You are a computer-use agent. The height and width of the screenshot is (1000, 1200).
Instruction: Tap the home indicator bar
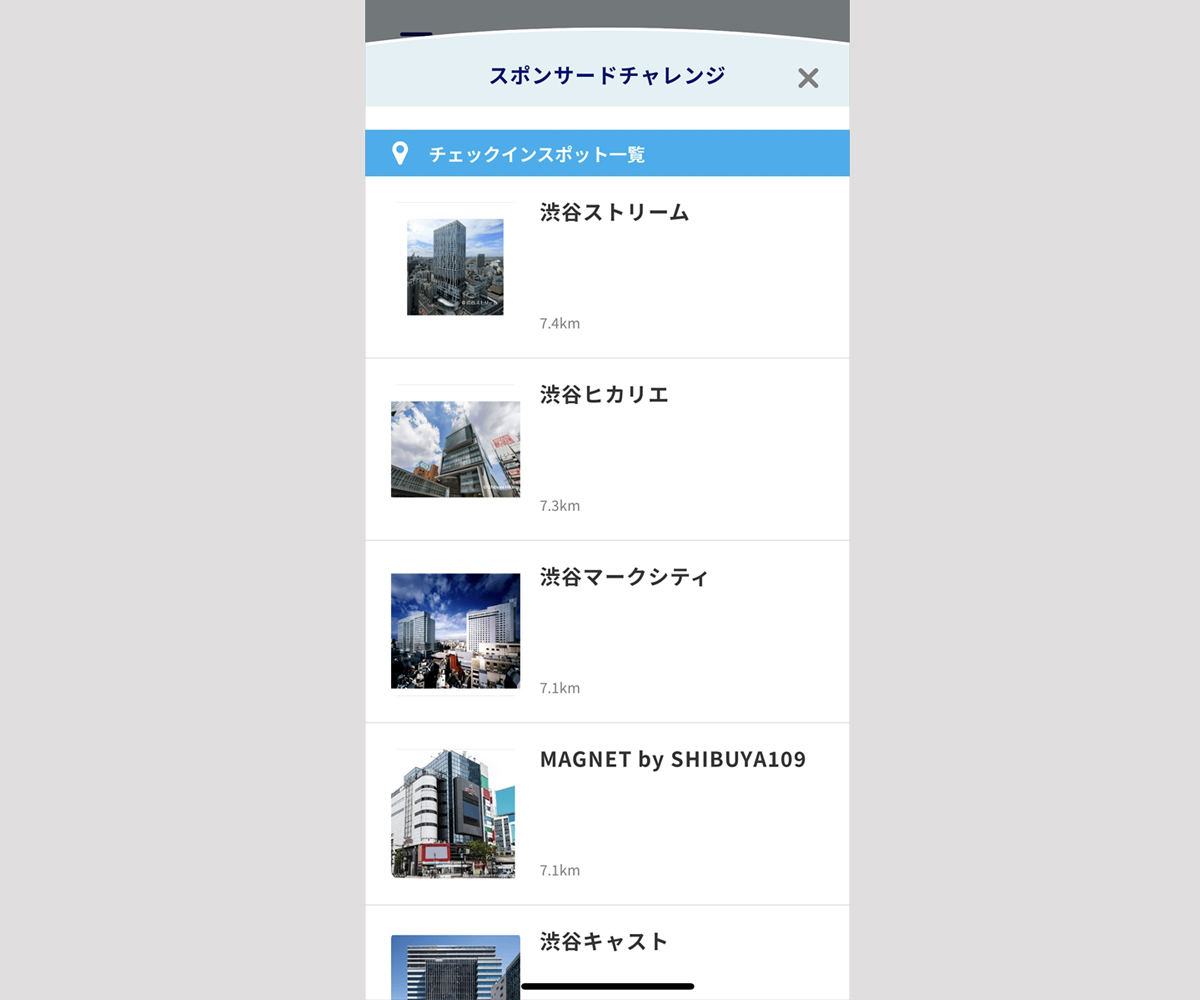608,986
